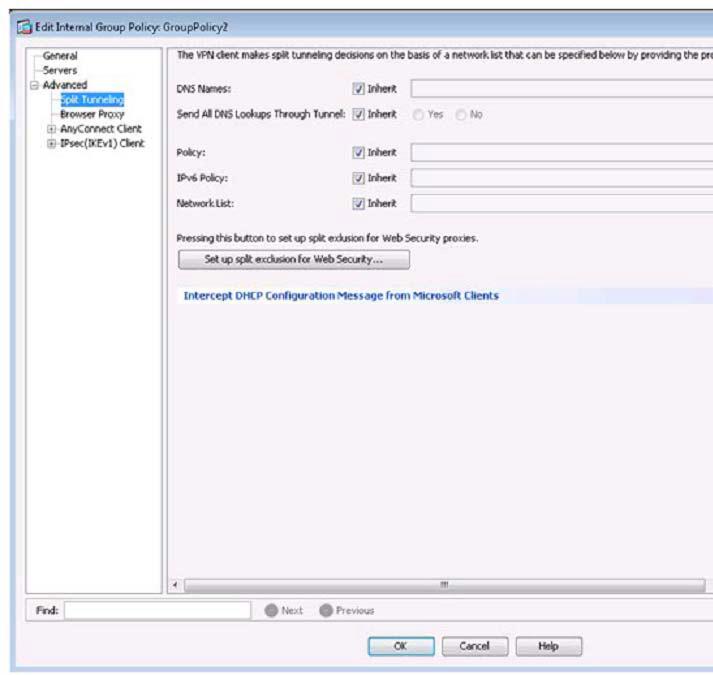Collapse the Advanced tree node

(x=35, y=86)
